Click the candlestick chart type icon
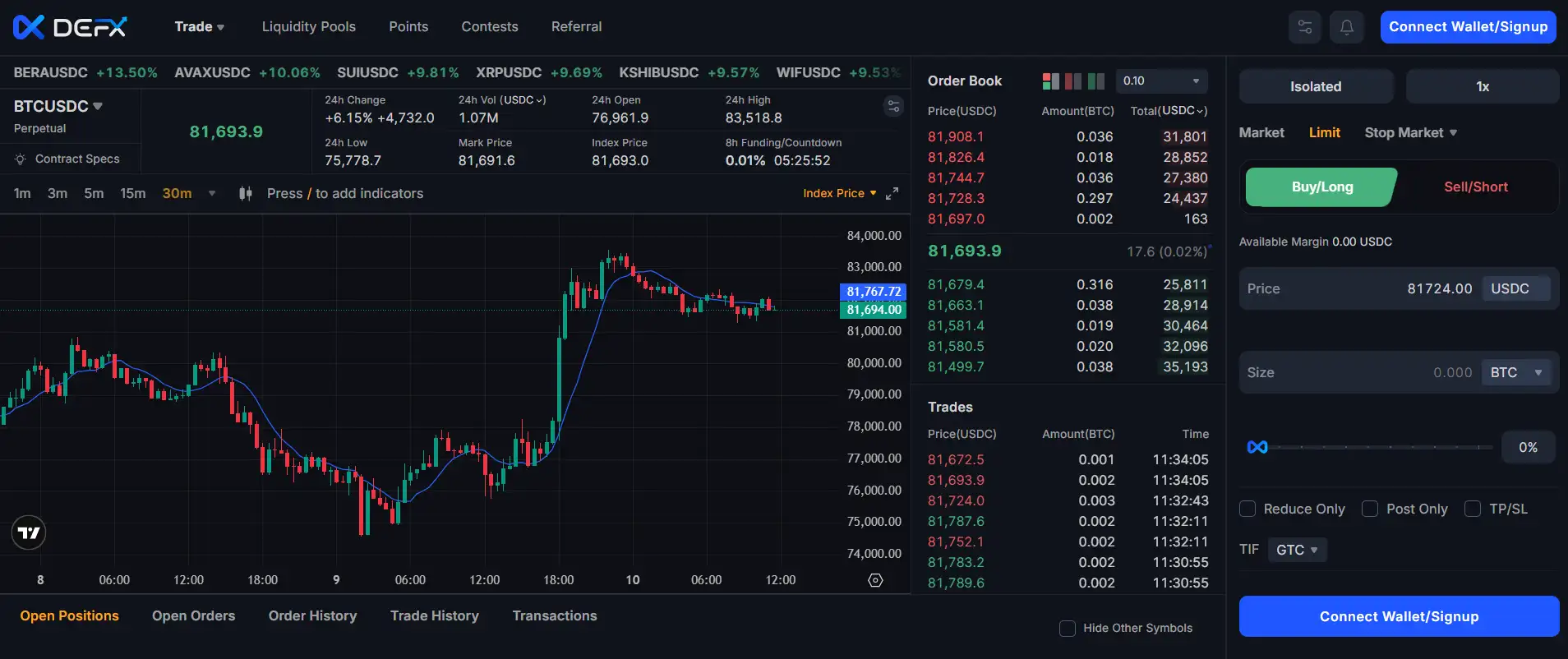1568x659 pixels. [245, 194]
